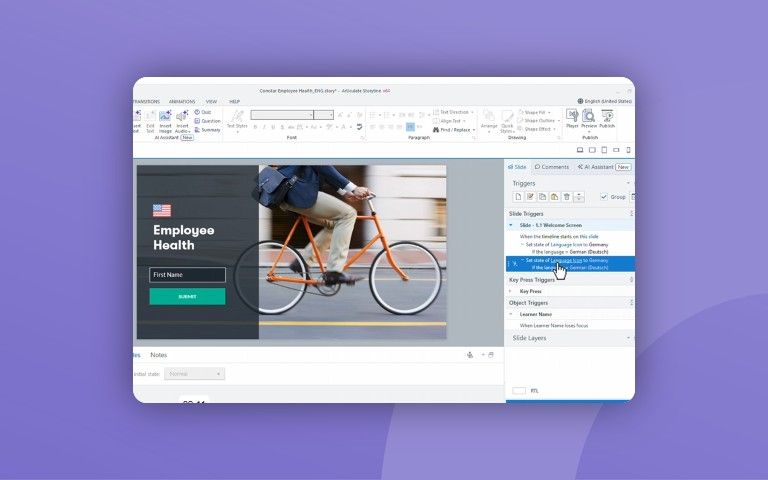Screen dimensions: 768x480
Task: Click the Edit trigger pencil icon
Action: 530,197
